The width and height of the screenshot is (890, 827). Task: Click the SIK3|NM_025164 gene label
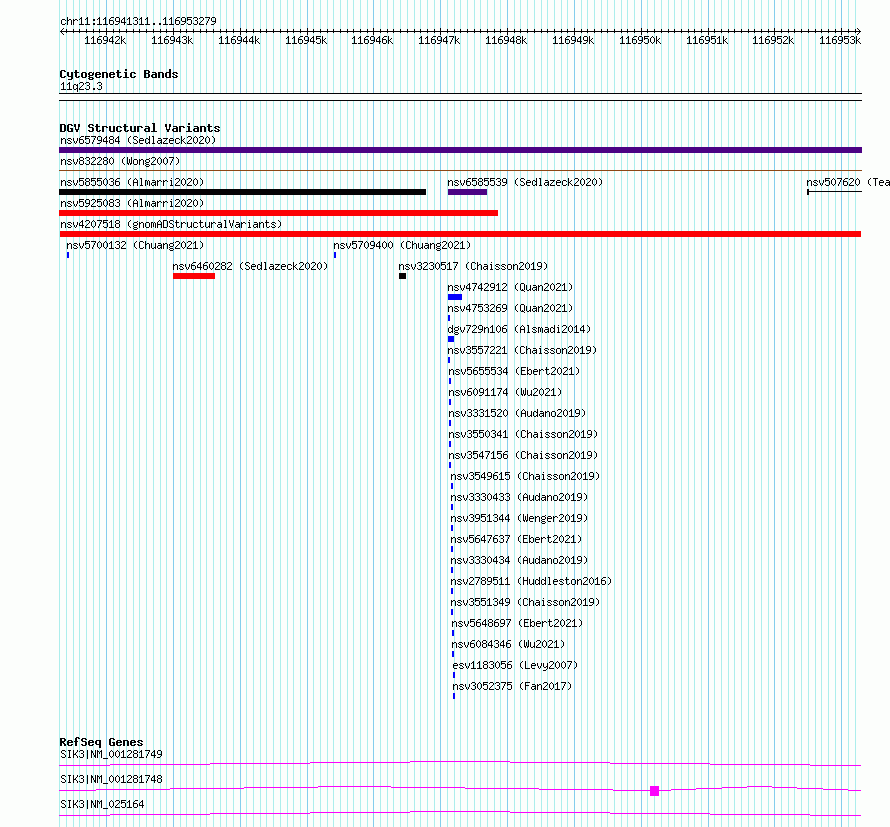click(102, 804)
